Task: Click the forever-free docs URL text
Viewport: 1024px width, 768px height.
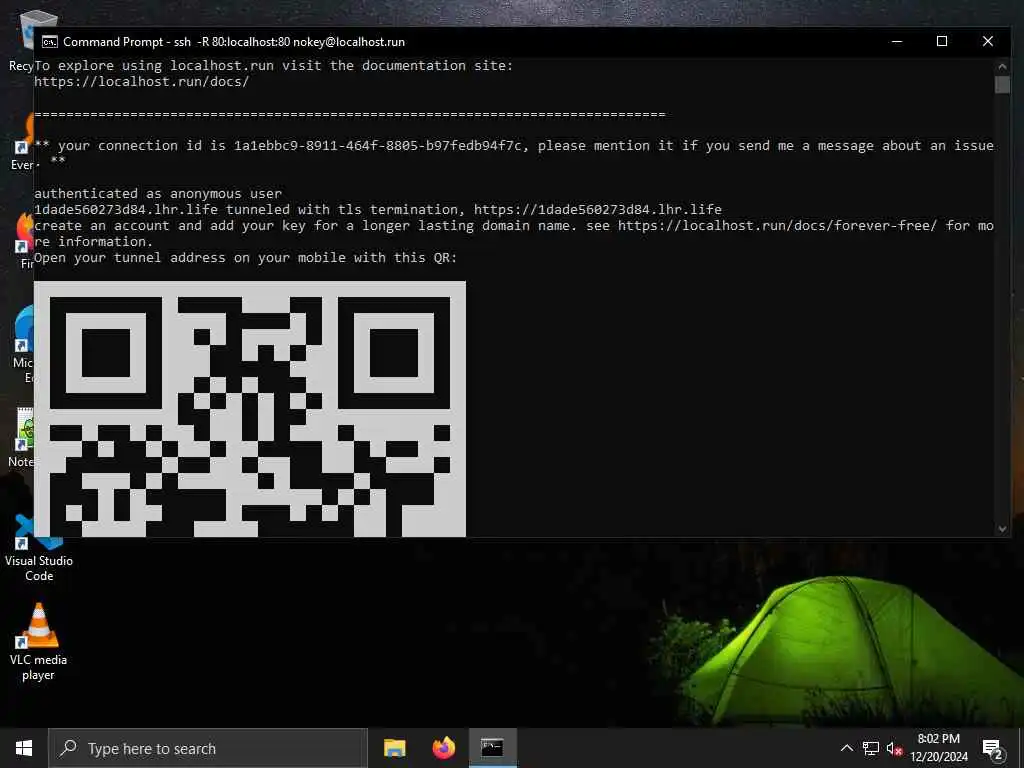Action: pos(777,225)
